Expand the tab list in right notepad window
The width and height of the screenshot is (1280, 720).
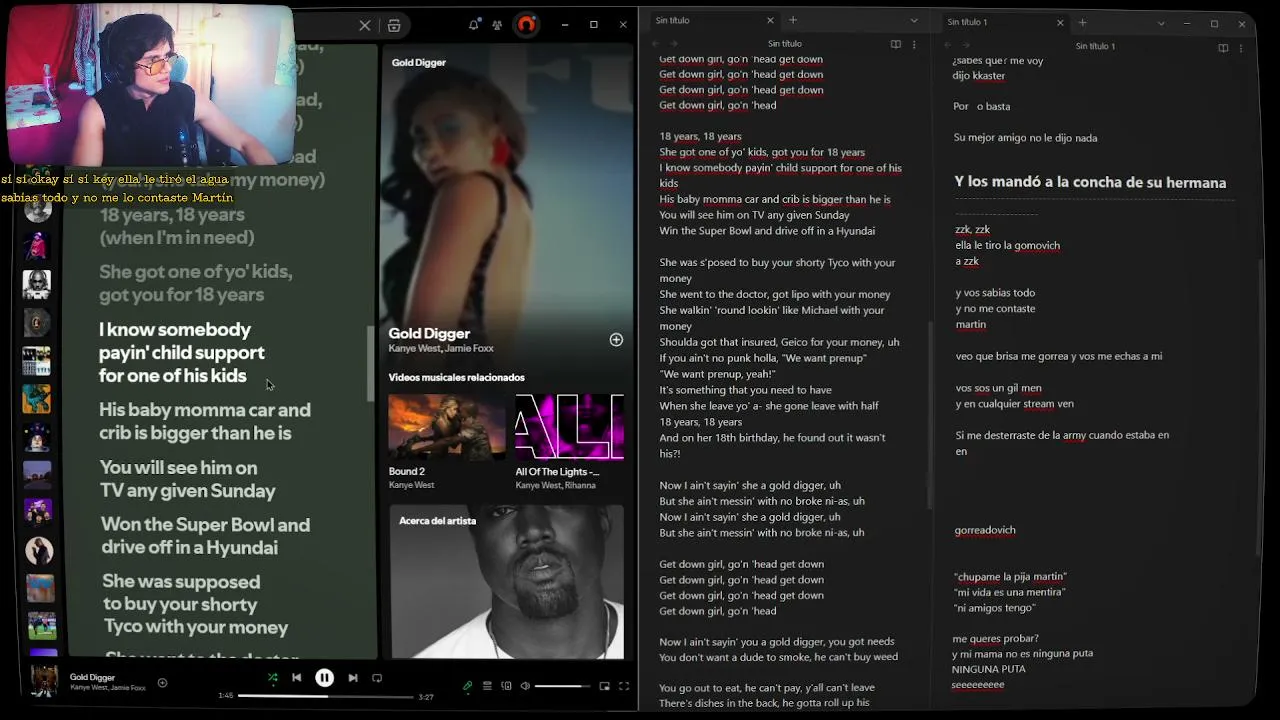[1161, 23]
